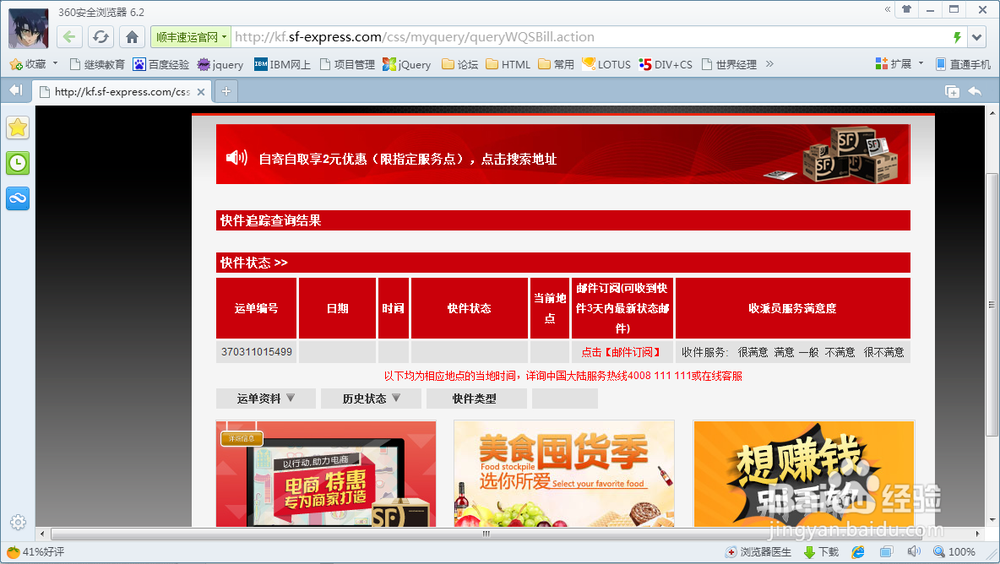Open the address bar history dropdown arrow
The height and width of the screenshot is (564, 1000).
977,37
